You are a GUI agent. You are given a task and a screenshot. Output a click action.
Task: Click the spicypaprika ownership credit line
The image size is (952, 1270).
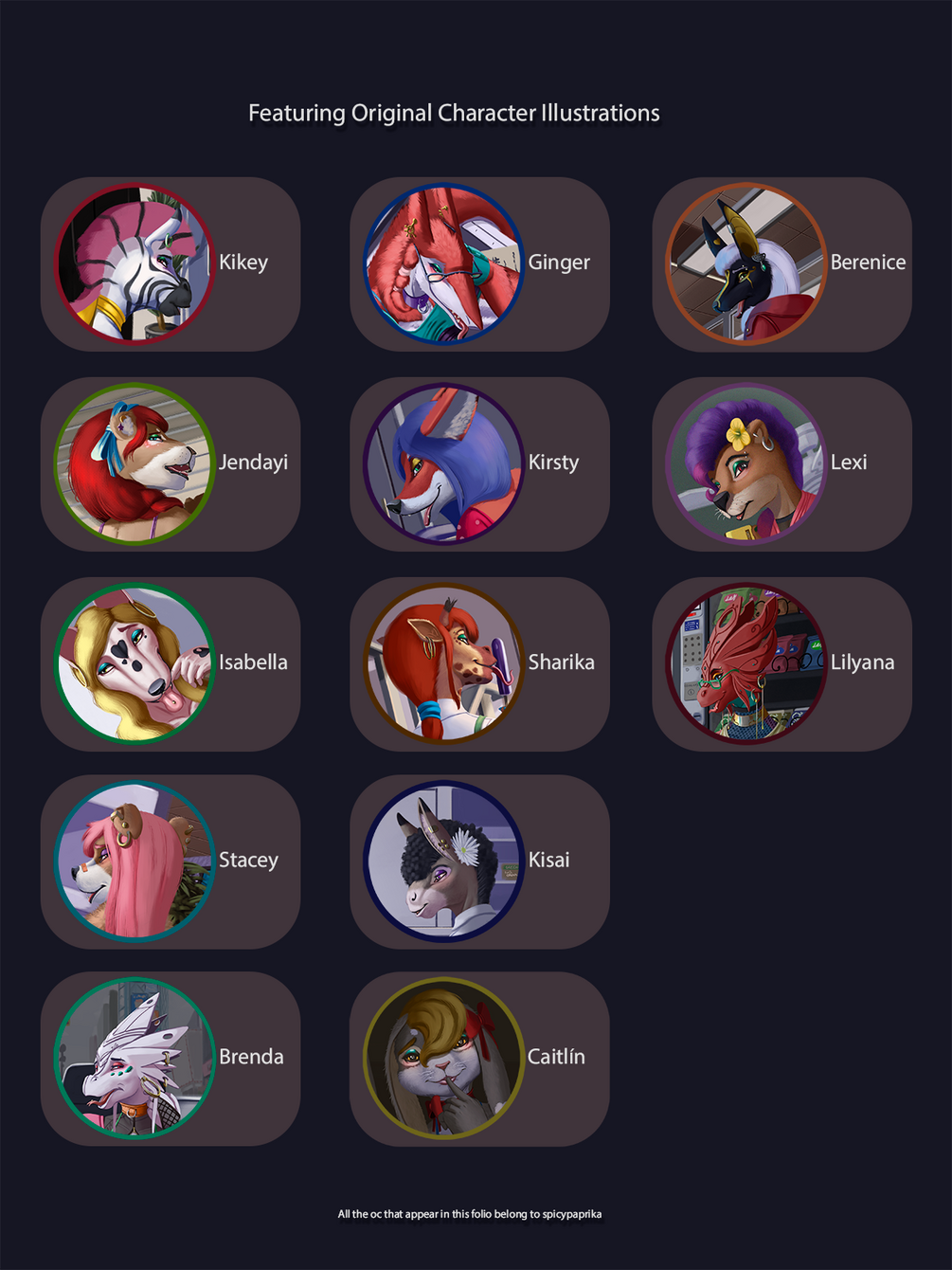470,1214
